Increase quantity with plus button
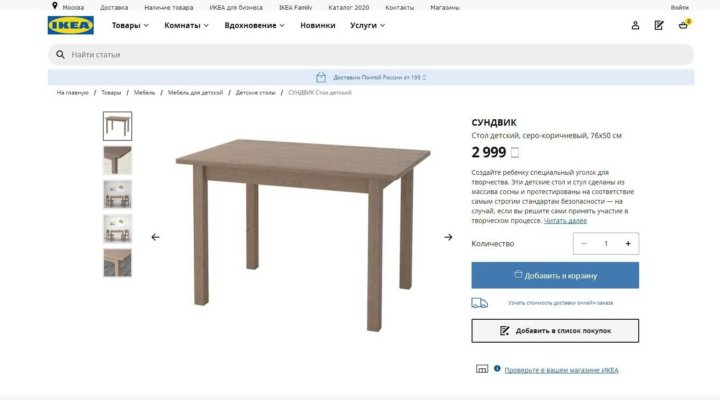Viewport: 720px width, 400px height. [628, 243]
